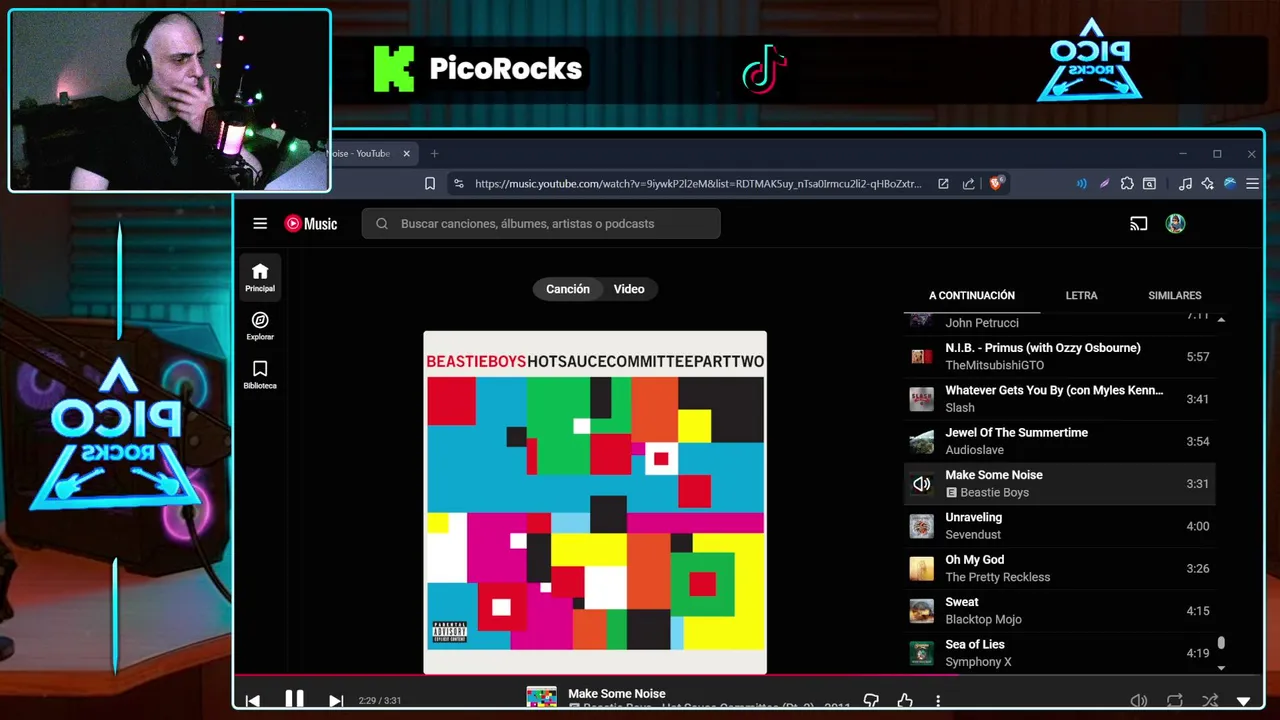Click the purple feather extension icon
This screenshot has width=1280, height=720.
click(1104, 184)
